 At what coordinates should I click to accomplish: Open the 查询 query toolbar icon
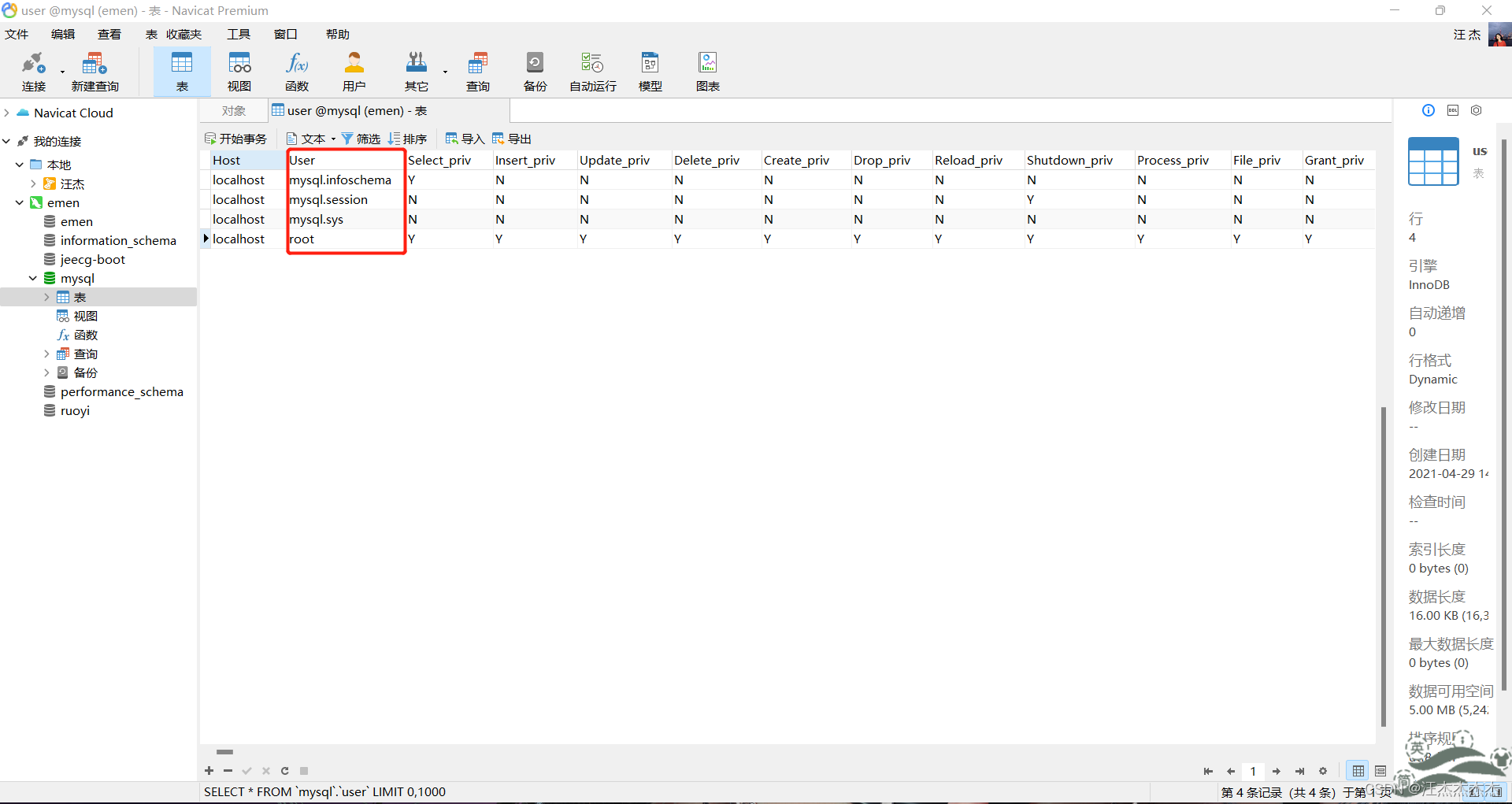(x=478, y=72)
